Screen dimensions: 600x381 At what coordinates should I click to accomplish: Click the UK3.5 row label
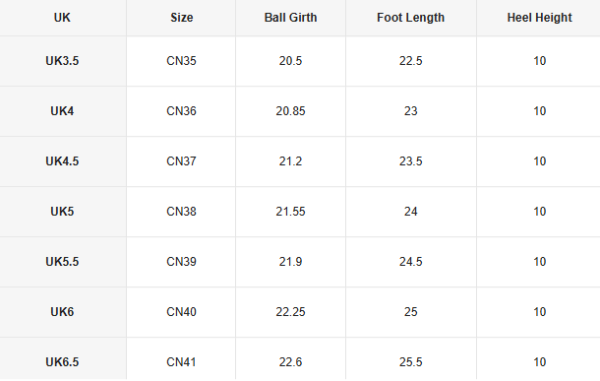pos(62,61)
